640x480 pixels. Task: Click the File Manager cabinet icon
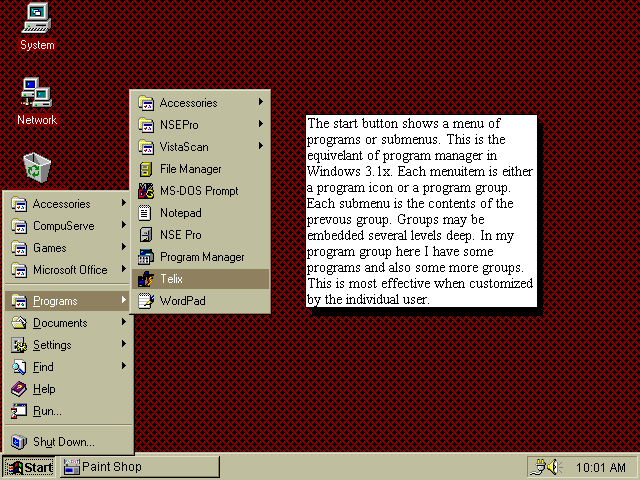[x=146, y=169]
